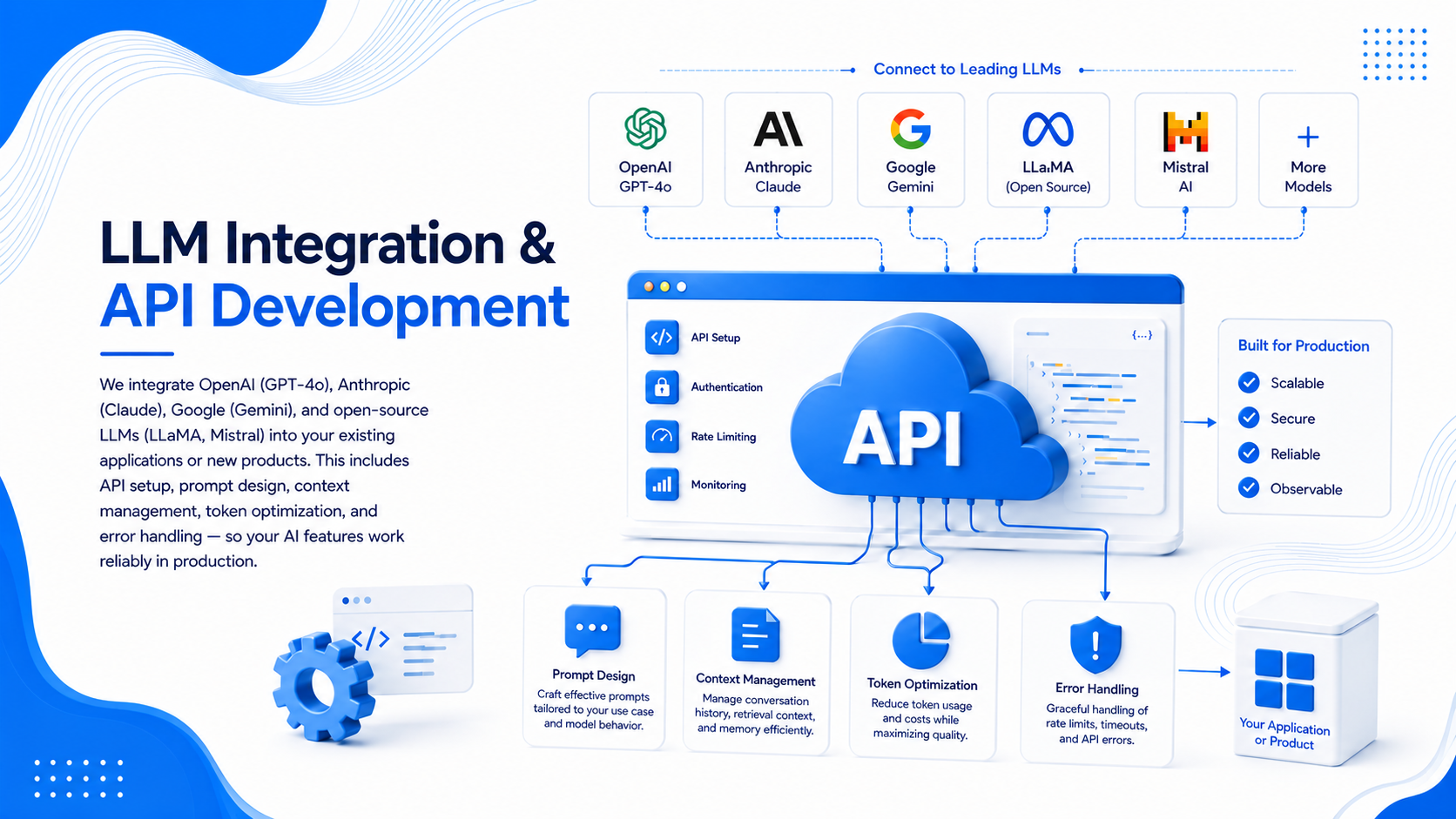Image resolution: width=1456 pixels, height=819 pixels.
Task: Open the More Models card label
Action: coord(1308,177)
